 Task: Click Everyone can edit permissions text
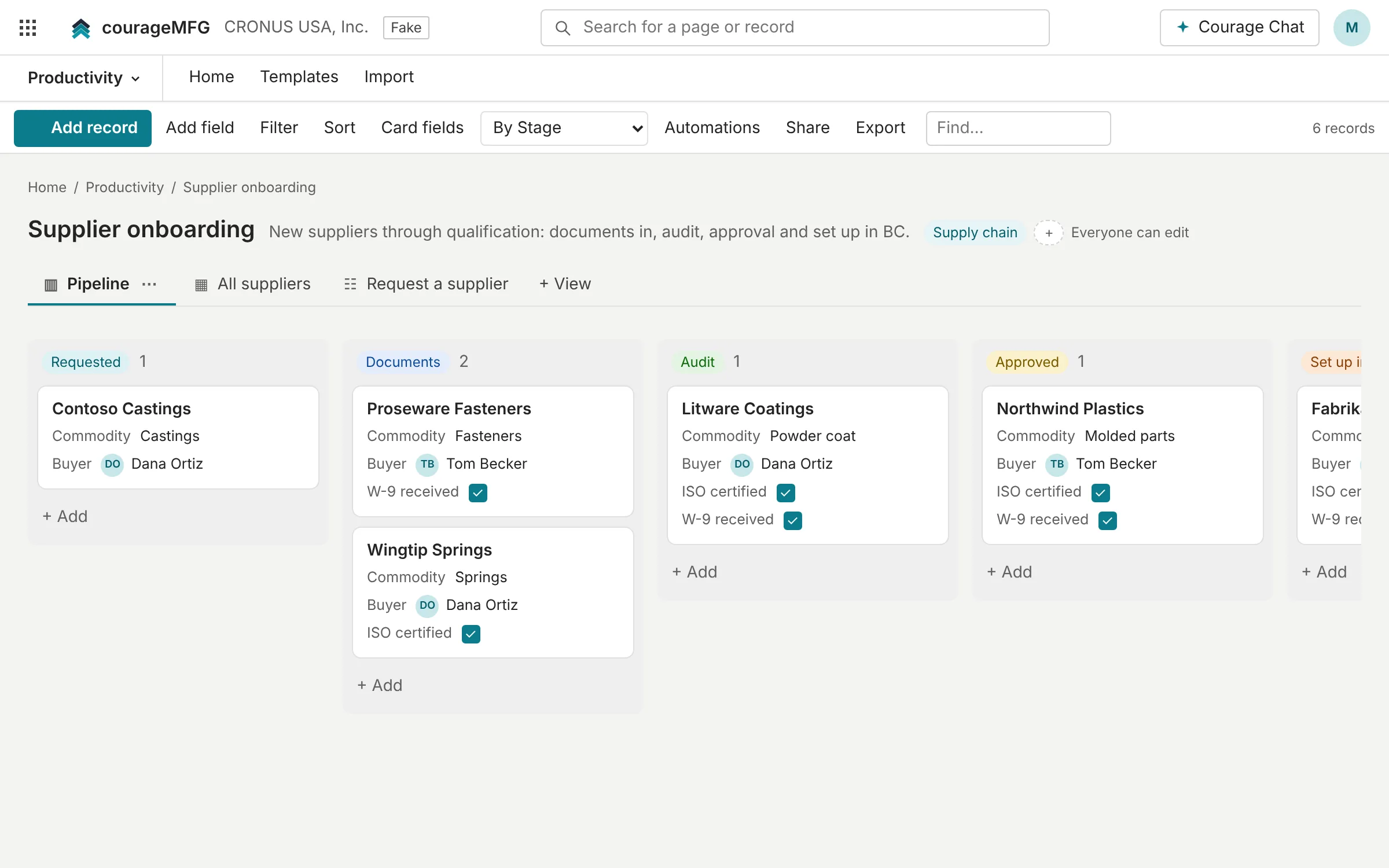pos(1130,232)
